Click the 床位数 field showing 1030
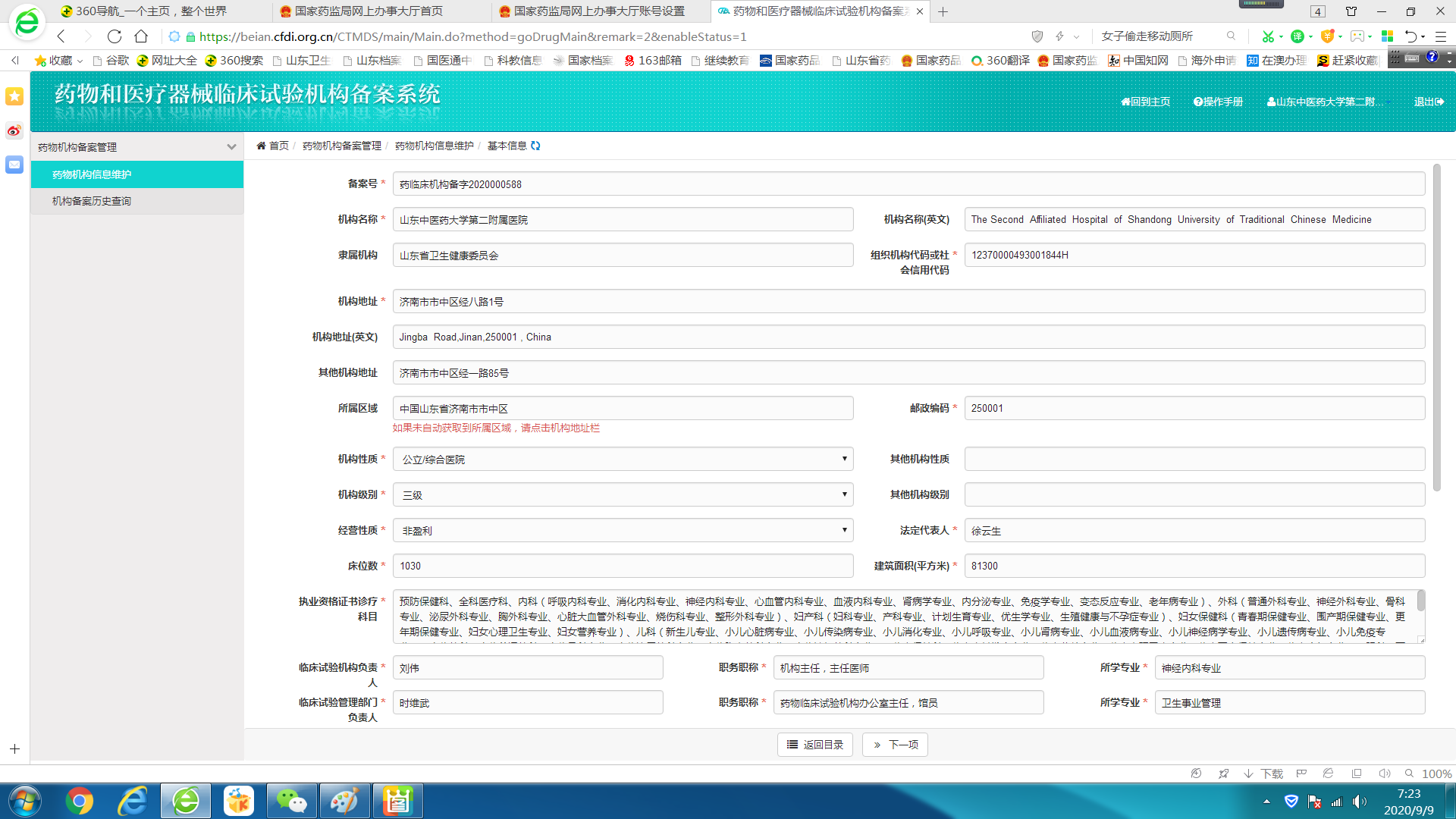This screenshot has height=819, width=1456. point(623,566)
